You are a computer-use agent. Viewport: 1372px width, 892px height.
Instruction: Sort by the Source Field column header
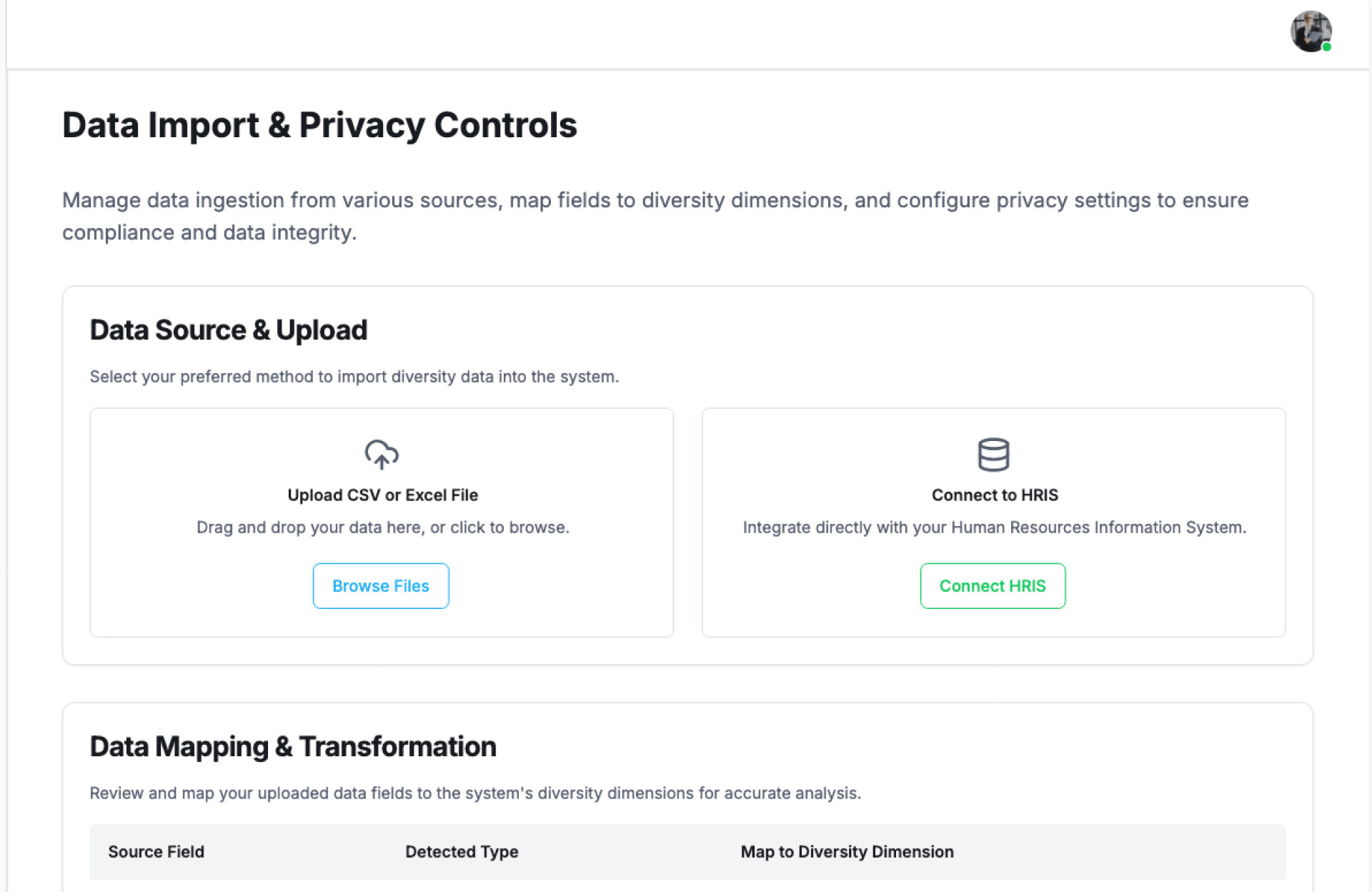point(156,851)
